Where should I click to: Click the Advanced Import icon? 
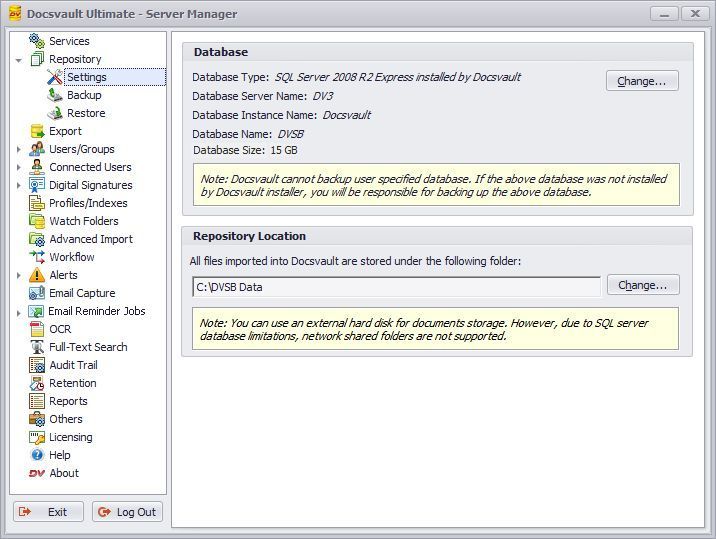click(x=37, y=239)
